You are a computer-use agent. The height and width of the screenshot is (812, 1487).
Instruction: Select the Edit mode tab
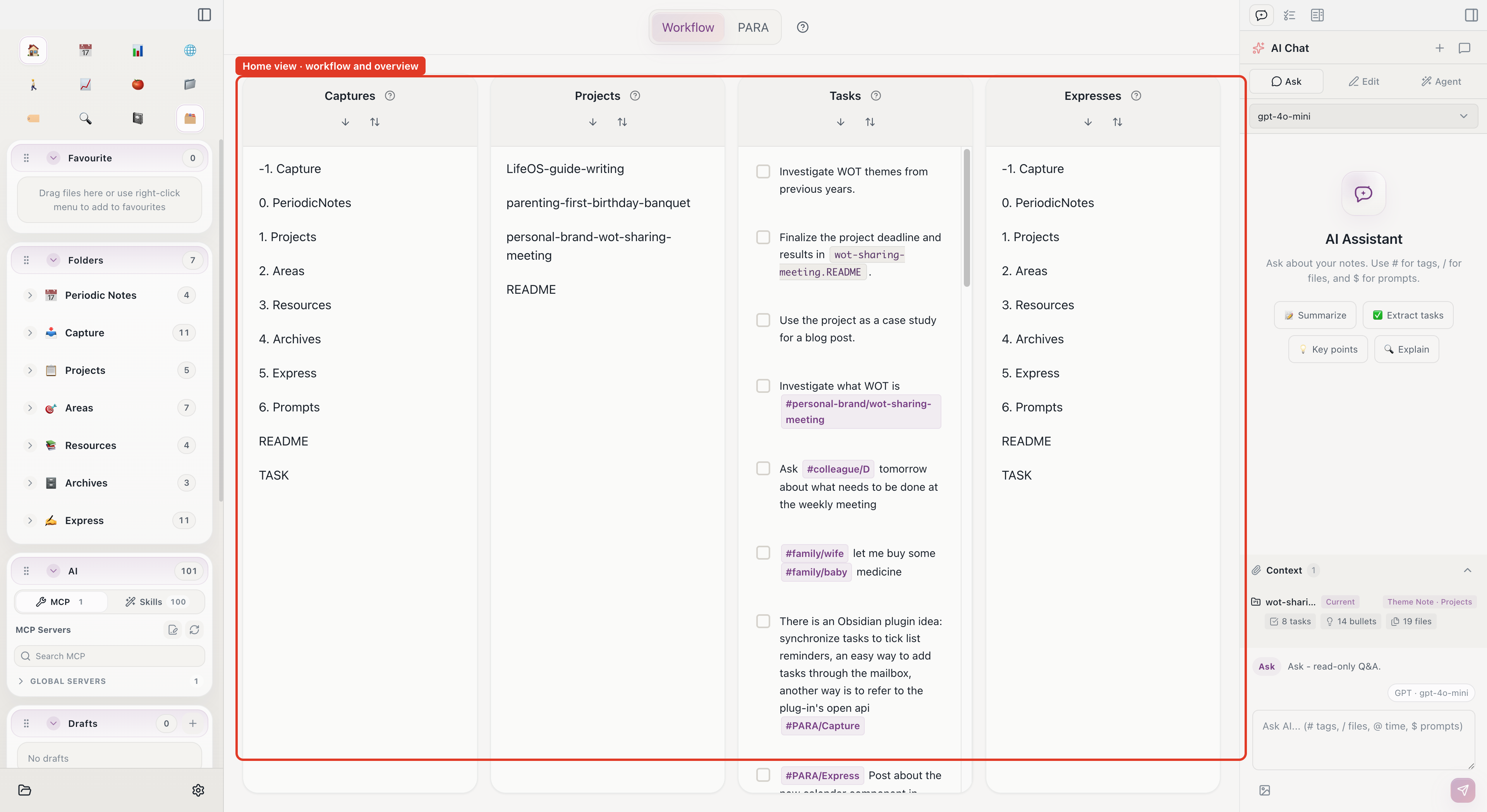(x=1363, y=81)
